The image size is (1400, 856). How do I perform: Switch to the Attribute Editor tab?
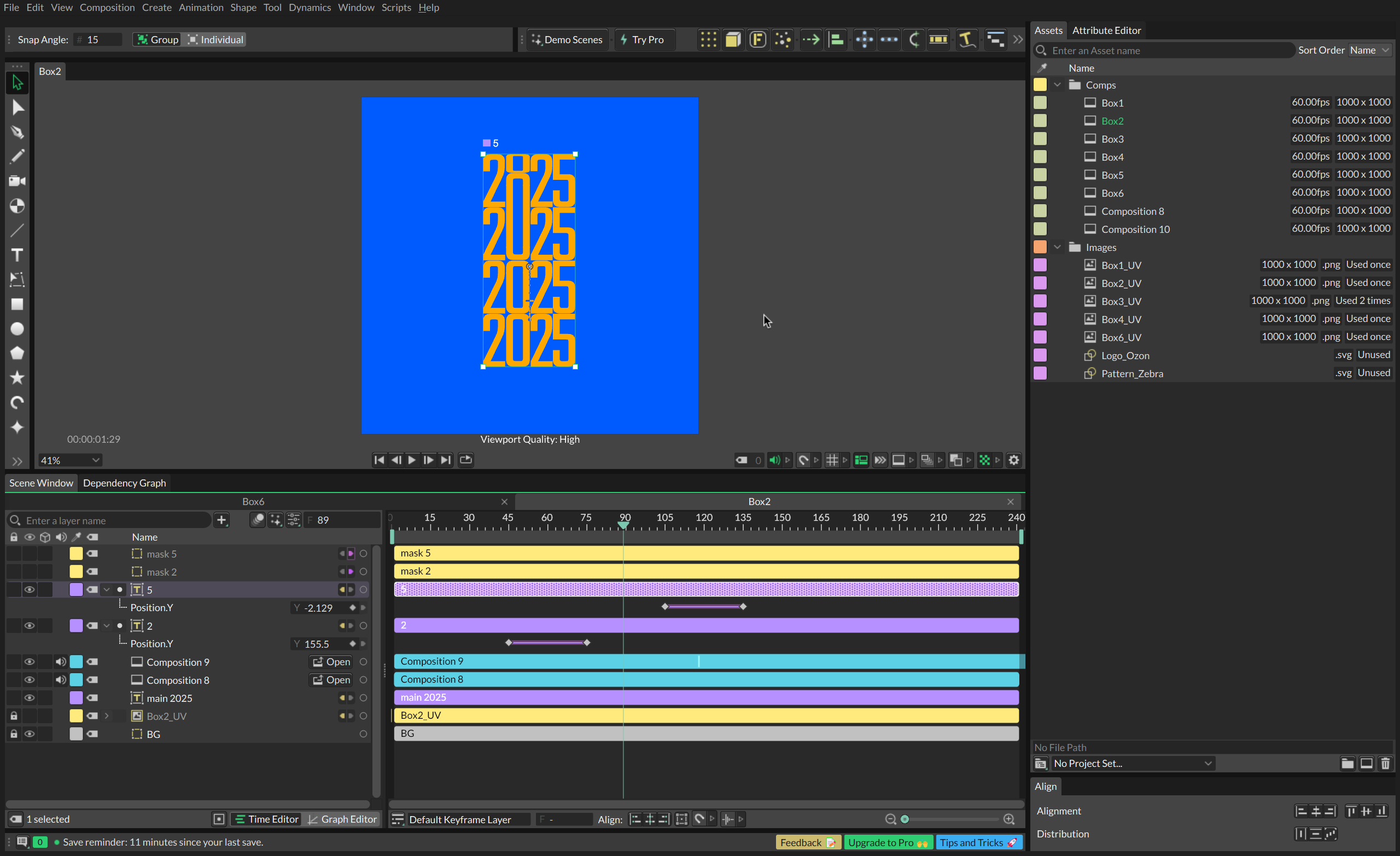(1106, 30)
